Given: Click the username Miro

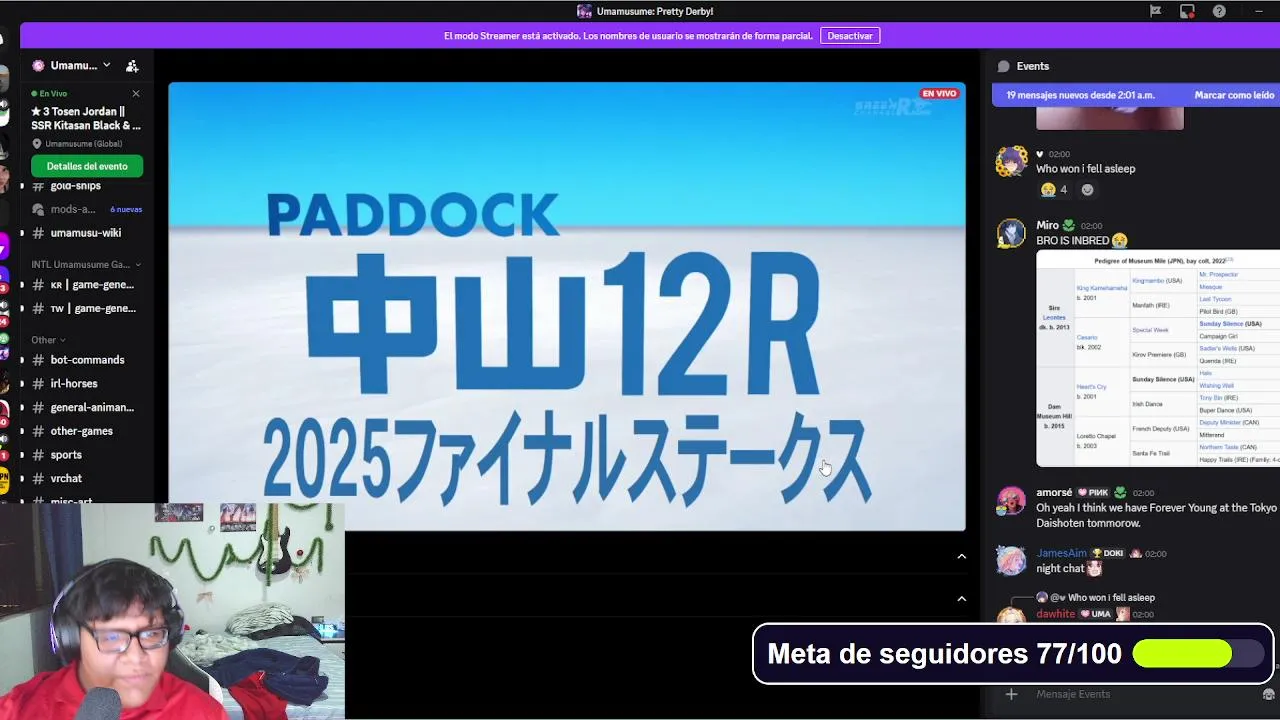Looking at the screenshot, I should (1047, 226).
